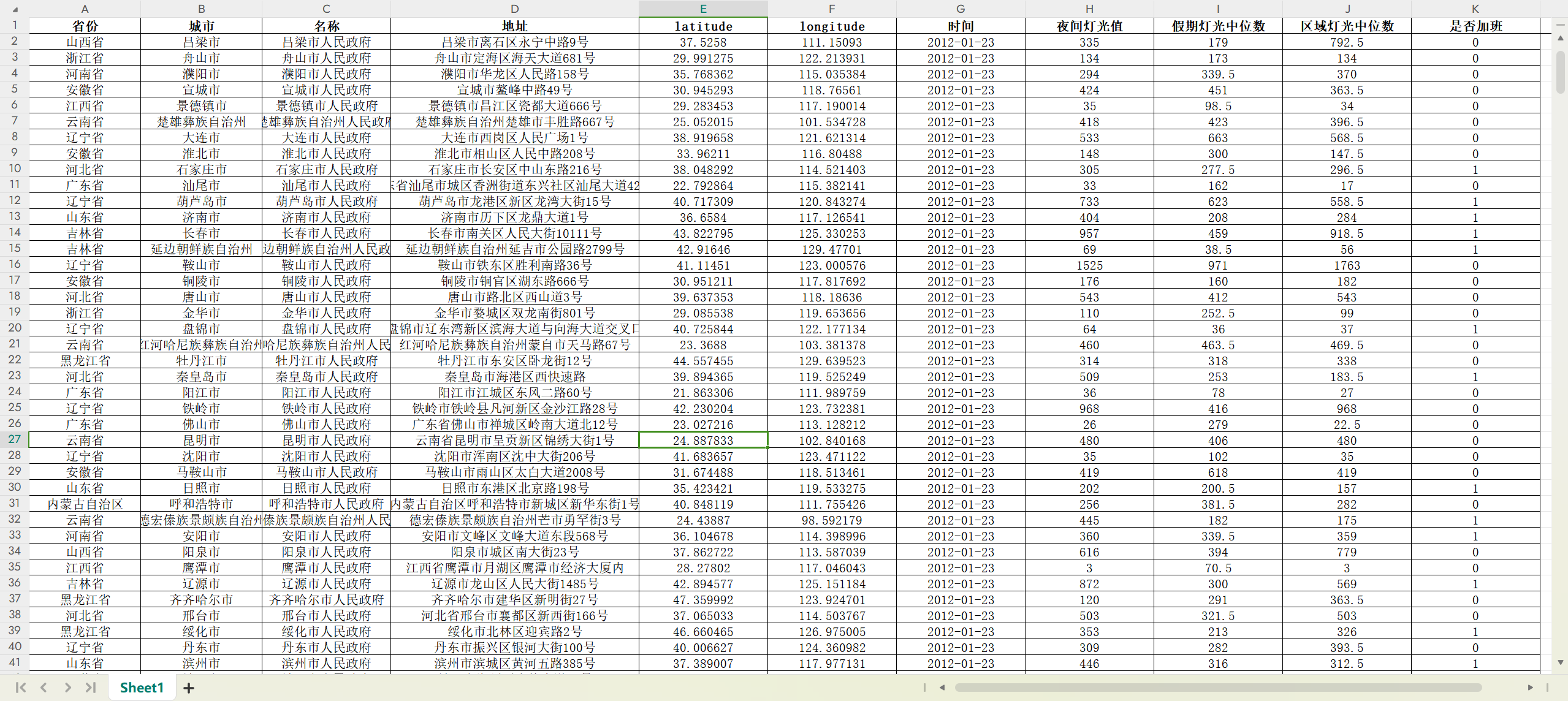Select column K header
Viewport: 1568px width, 701px height.
pyautogui.click(x=1475, y=9)
